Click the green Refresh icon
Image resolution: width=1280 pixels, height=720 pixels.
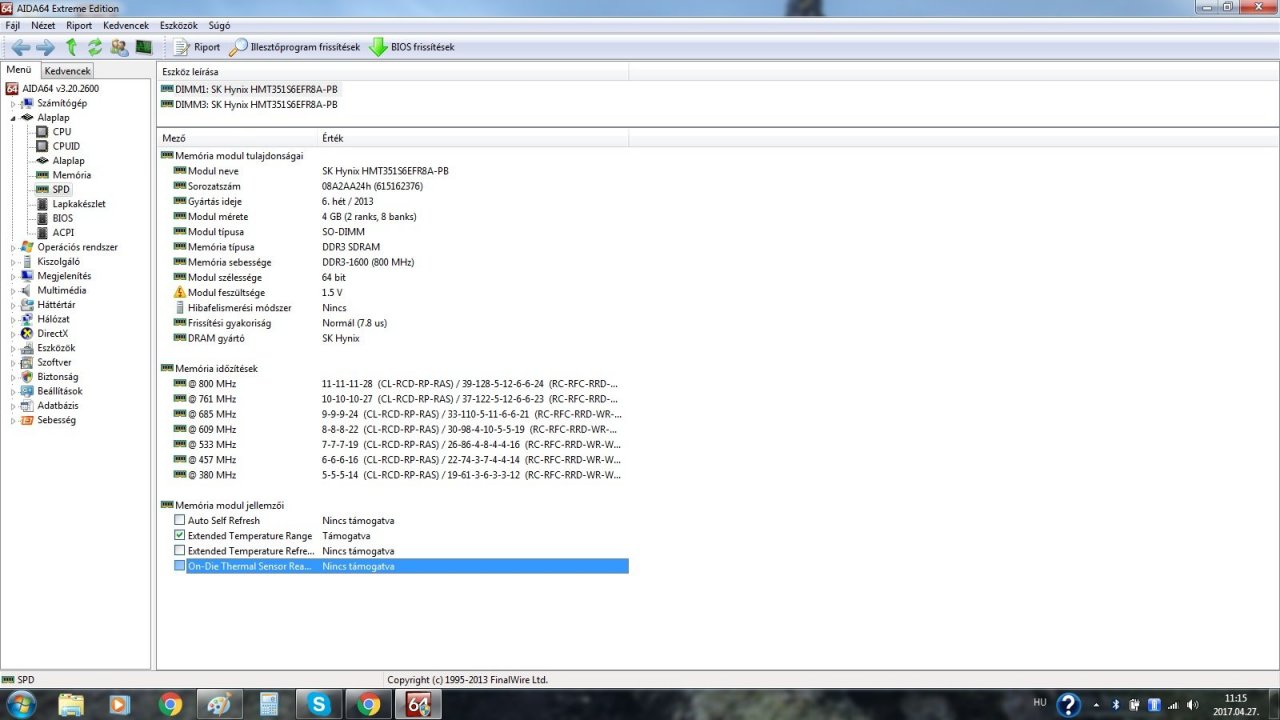95,47
